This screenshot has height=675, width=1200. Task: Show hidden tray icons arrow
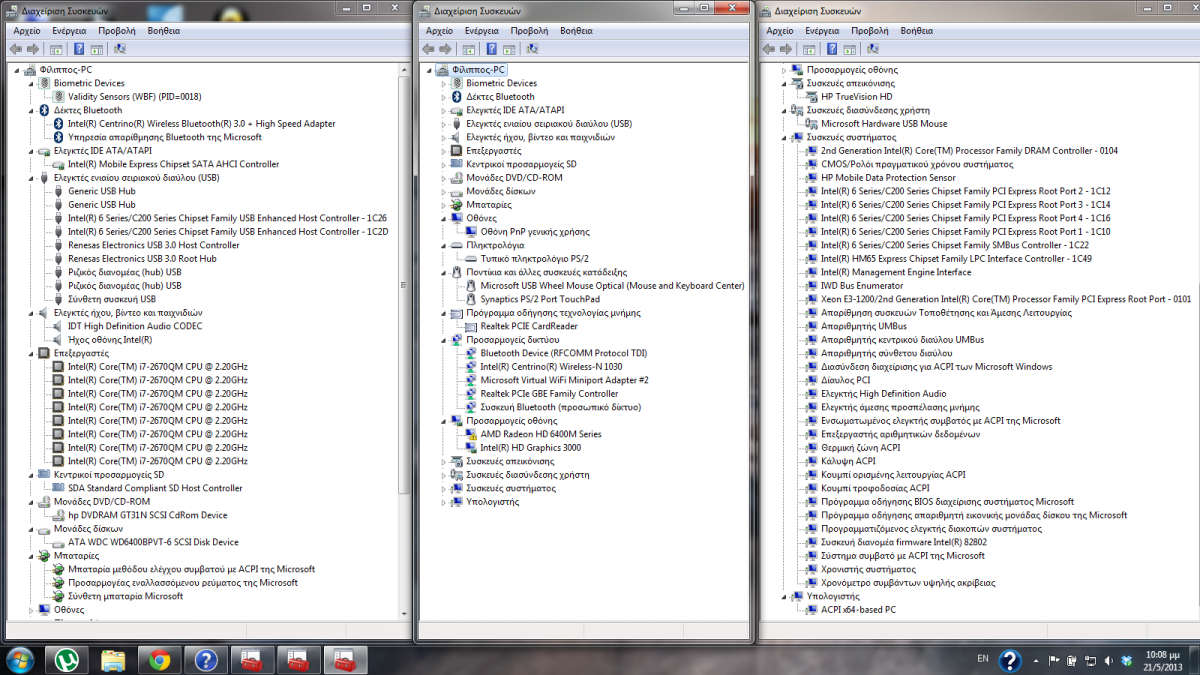pyautogui.click(x=1034, y=661)
